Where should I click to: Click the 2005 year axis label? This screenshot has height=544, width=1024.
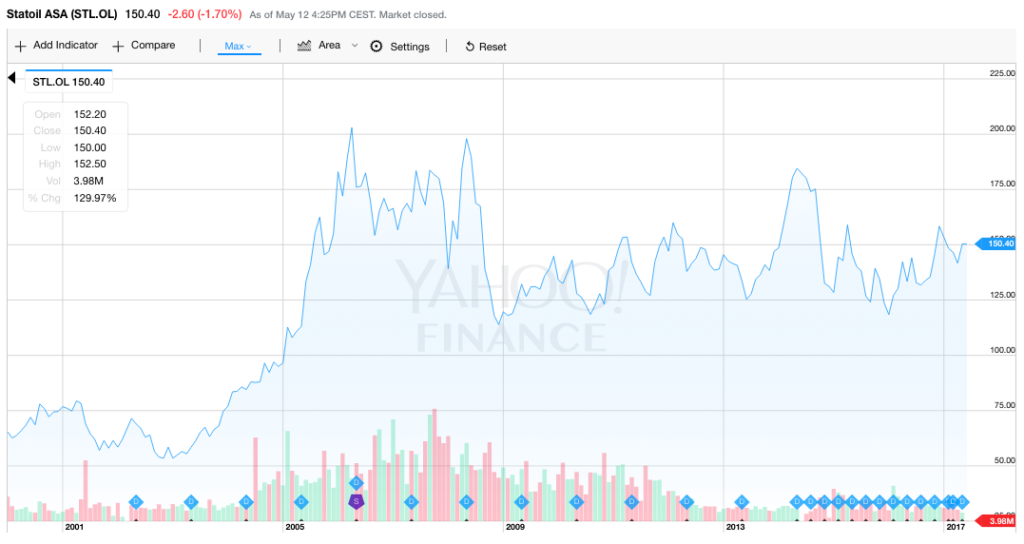295,527
